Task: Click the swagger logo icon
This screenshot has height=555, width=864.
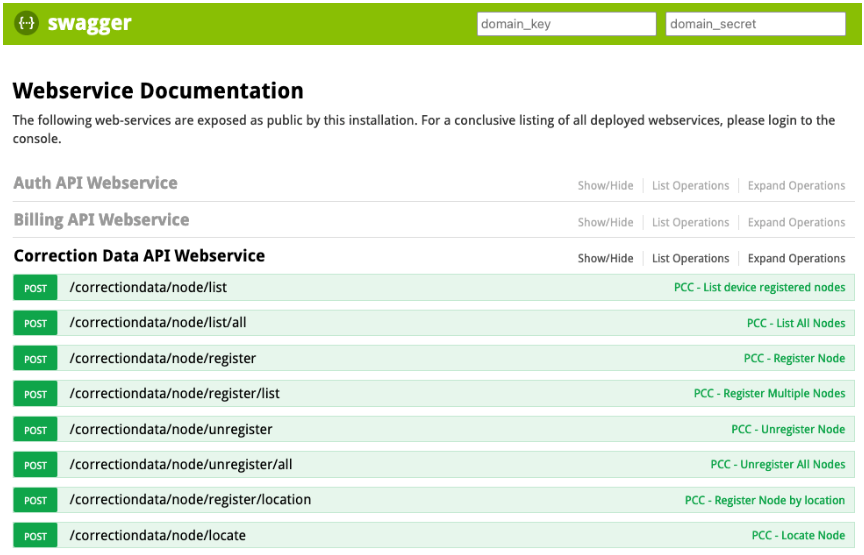Action: [x=26, y=23]
